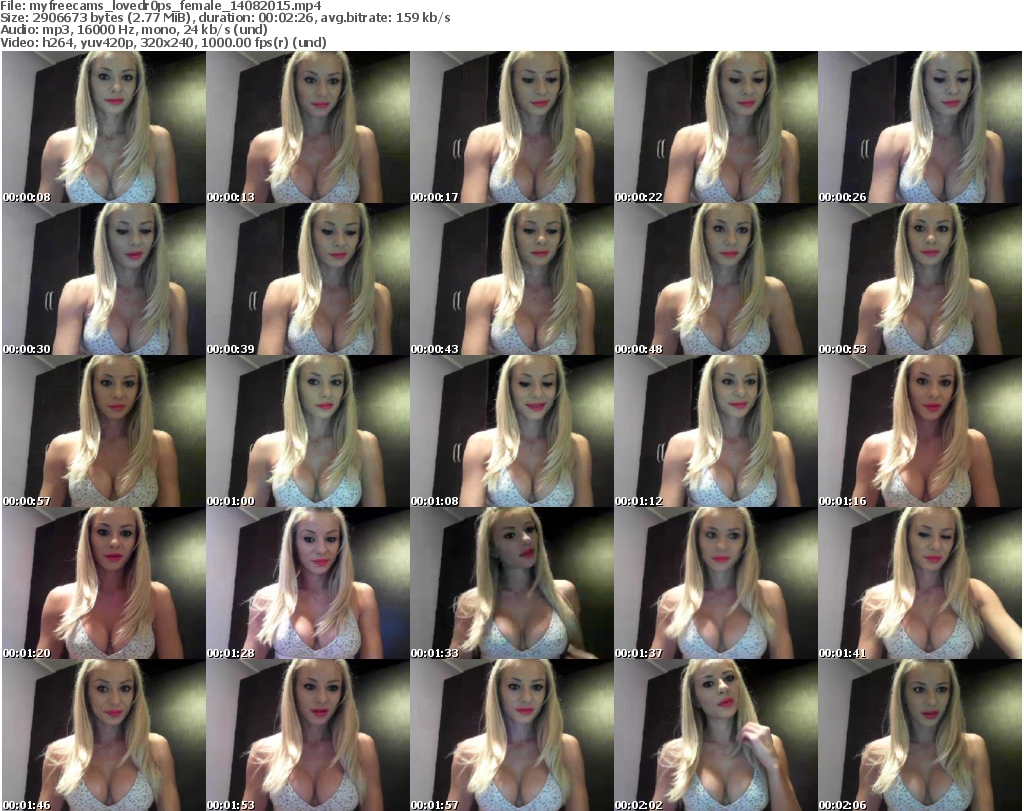The height and width of the screenshot is (811, 1024).
Task: Select the thumbnail stamped 00:01:33
Action: [511, 583]
